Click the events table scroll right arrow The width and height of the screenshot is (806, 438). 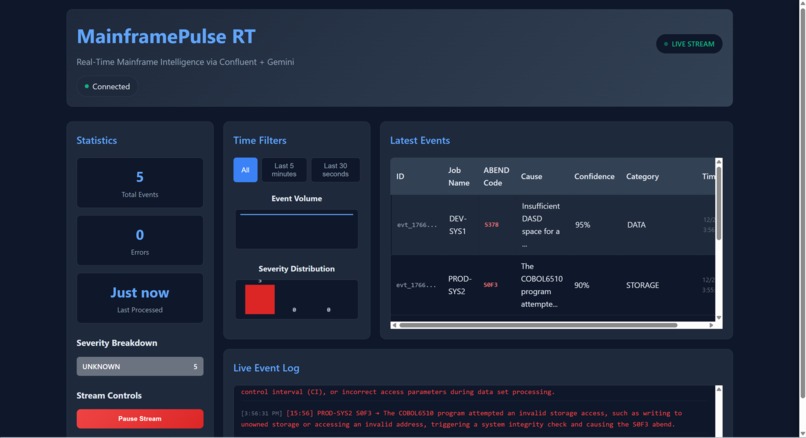[x=711, y=325]
